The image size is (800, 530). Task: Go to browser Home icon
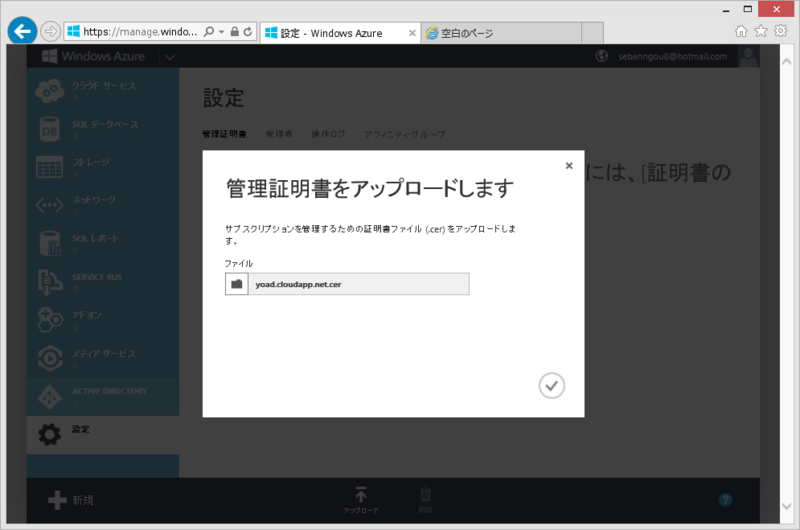tap(741, 31)
